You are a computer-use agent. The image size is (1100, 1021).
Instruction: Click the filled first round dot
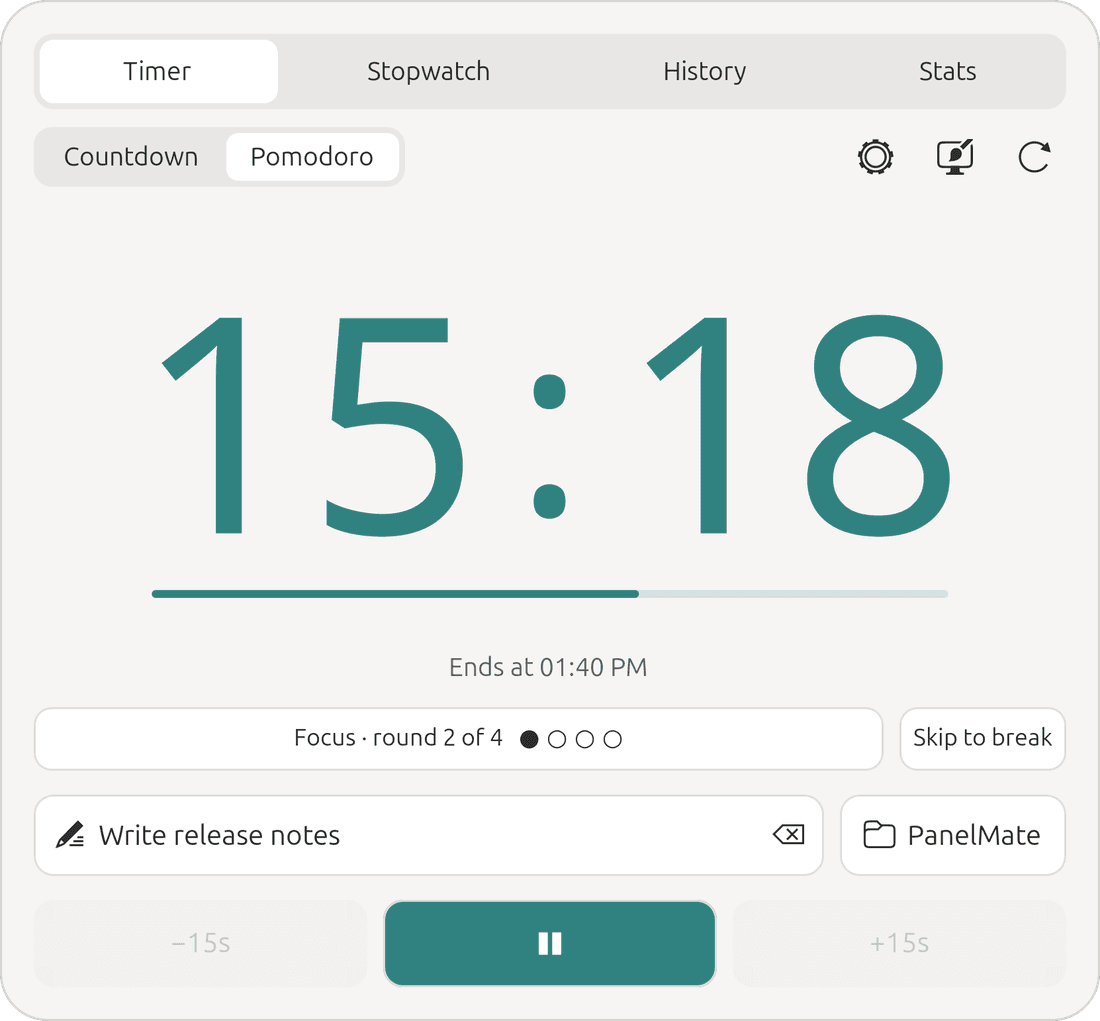tap(530, 739)
